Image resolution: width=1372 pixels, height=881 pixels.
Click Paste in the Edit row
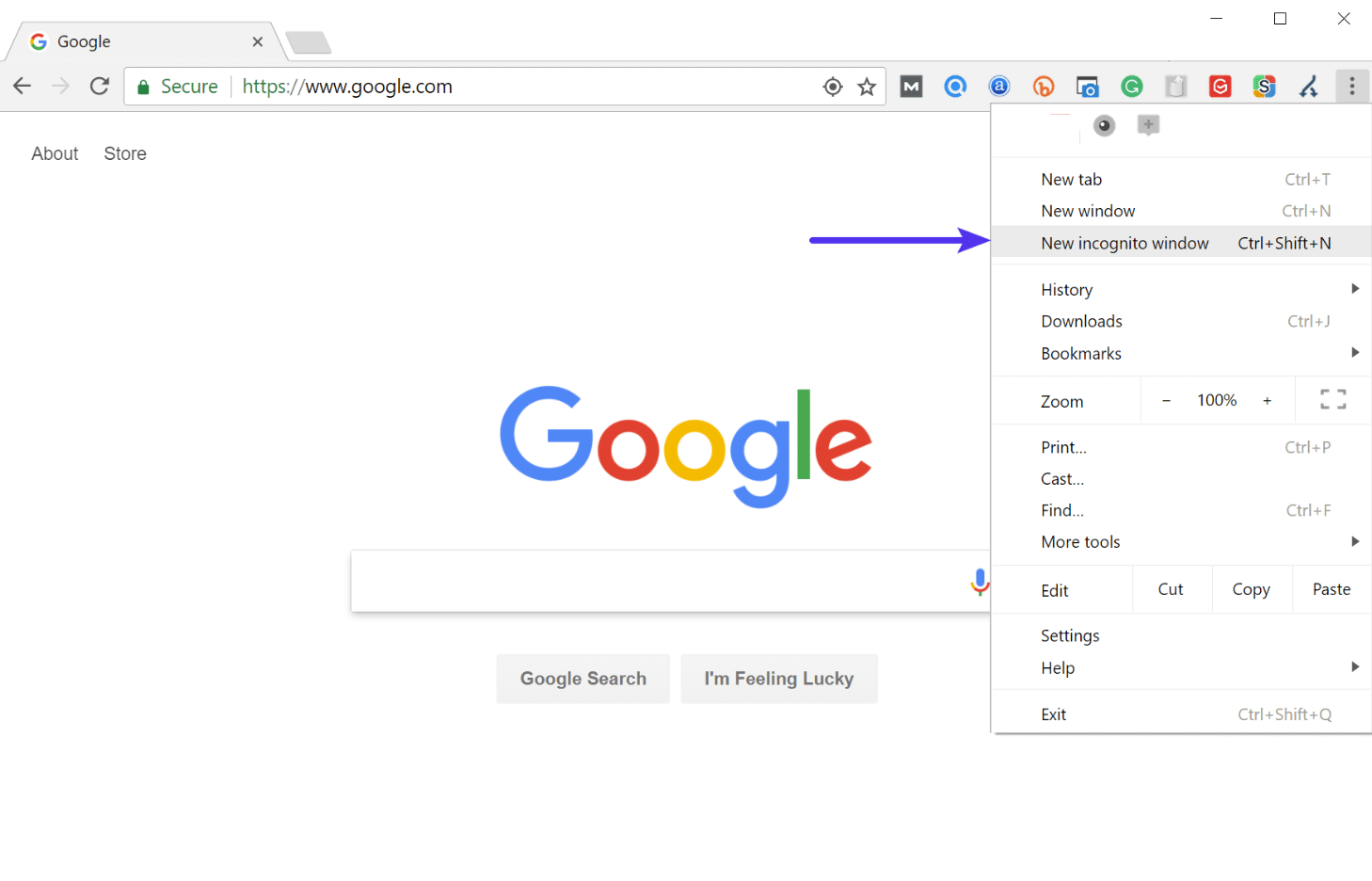[1332, 589]
